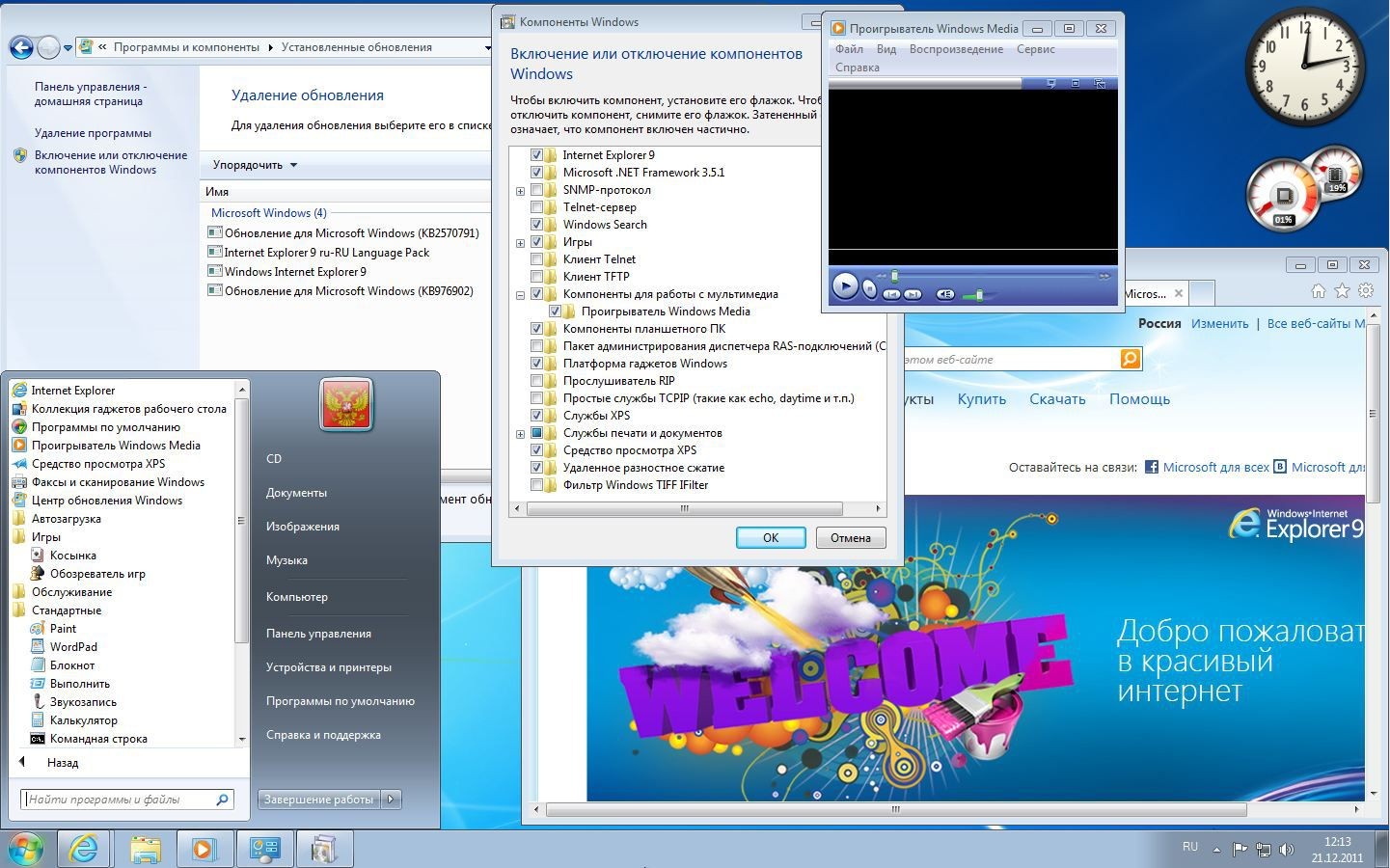Toggle Службы XPS checkbox

tap(536, 415)
